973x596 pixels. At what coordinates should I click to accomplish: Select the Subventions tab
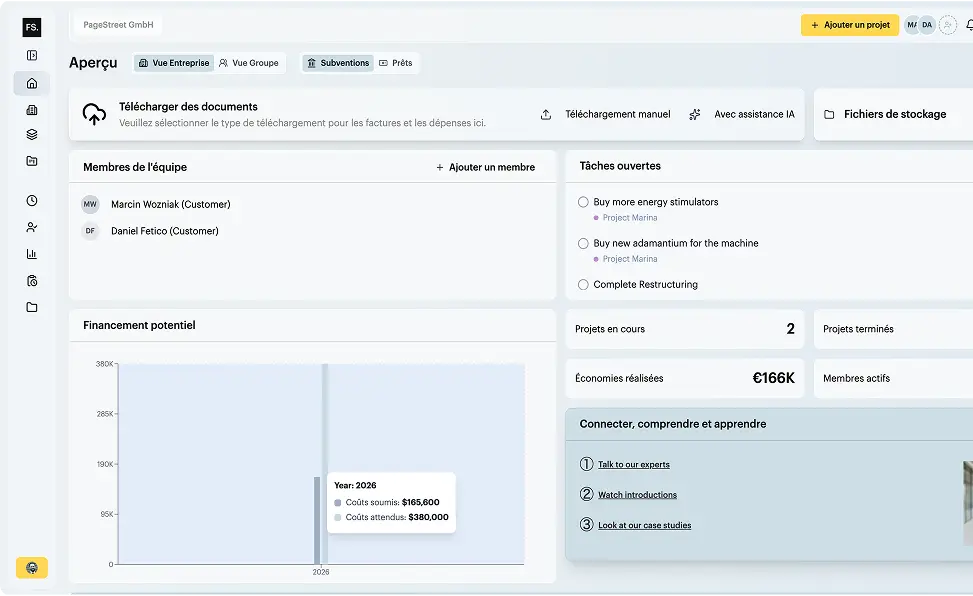(x=338, y=63)
